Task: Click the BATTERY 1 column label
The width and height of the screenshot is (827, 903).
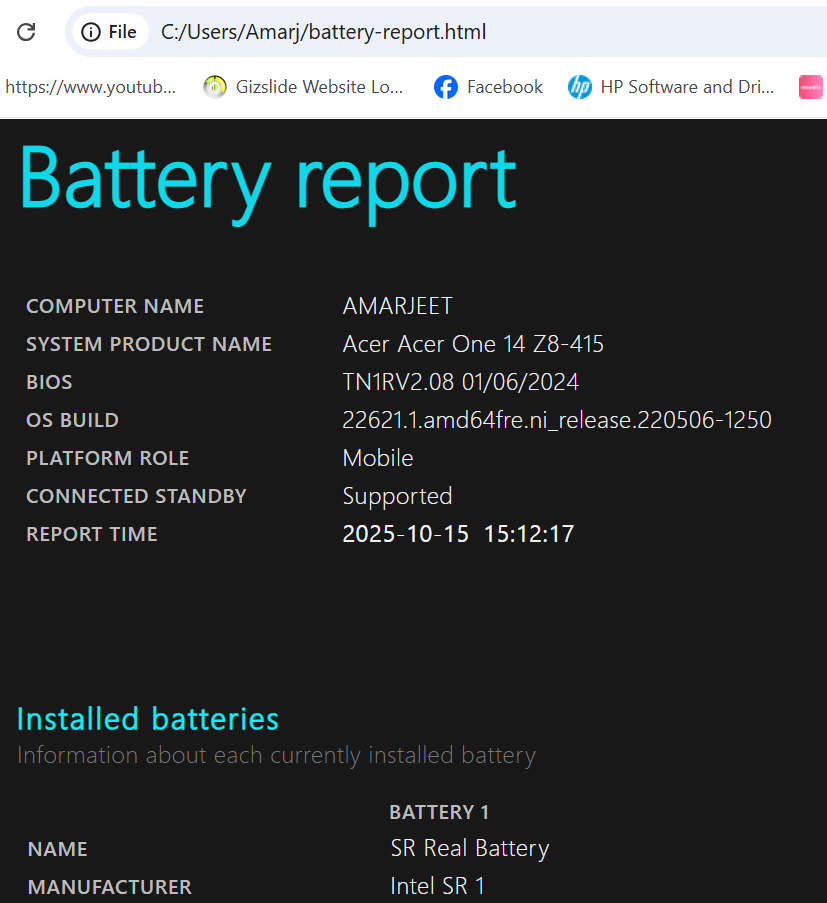Action: [x=439, y=811]
